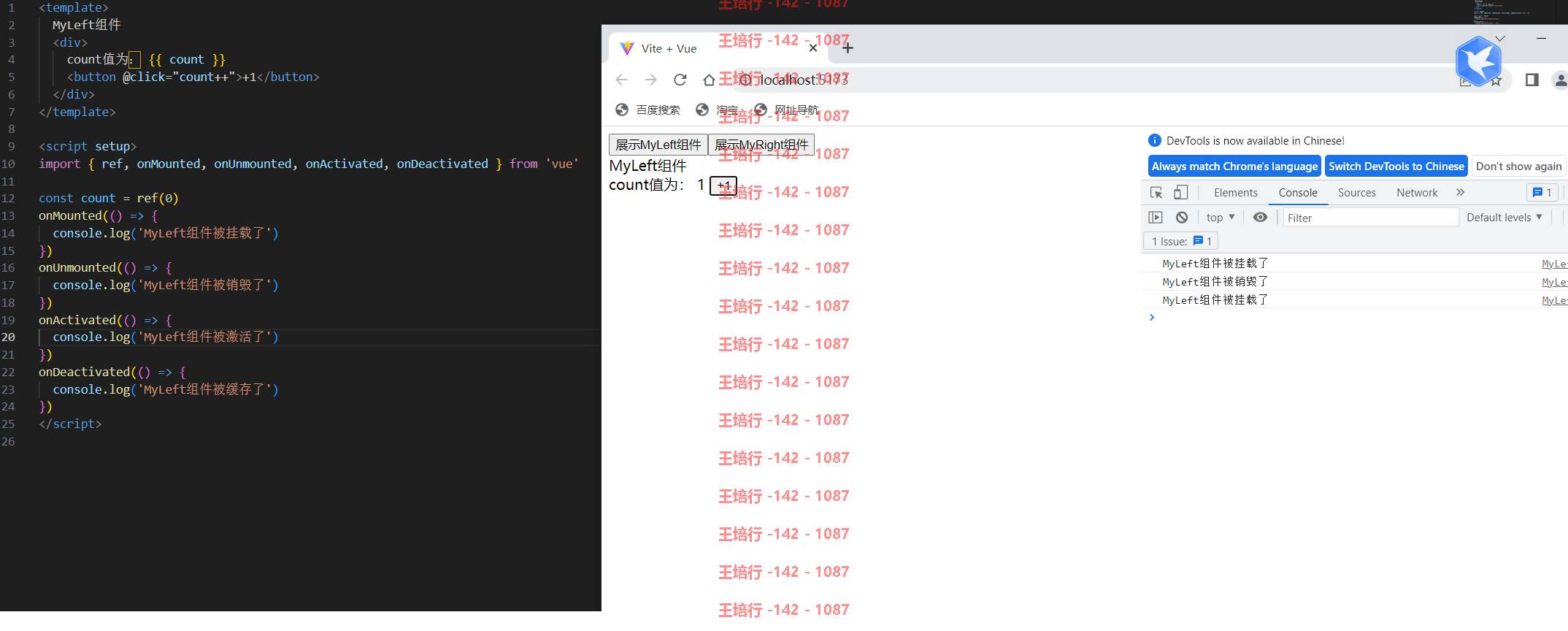1568x631 pixels.
Task: Click the 1 Issue button
Action: (1181, 242)
